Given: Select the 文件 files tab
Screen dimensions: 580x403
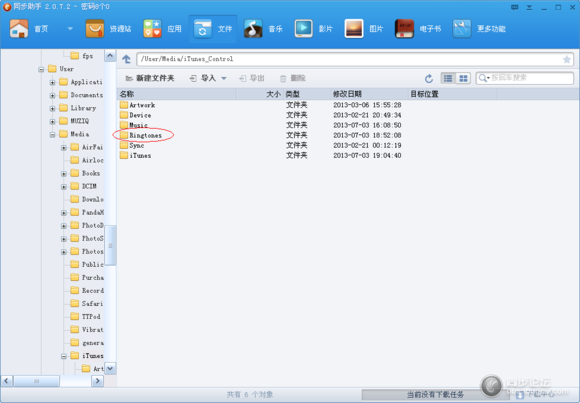Looking at the screenshot, I should point(213,29).
